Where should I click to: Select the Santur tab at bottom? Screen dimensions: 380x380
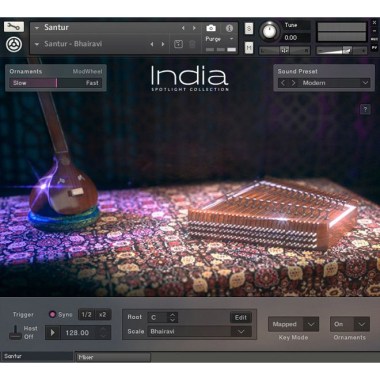coord(37,356)
